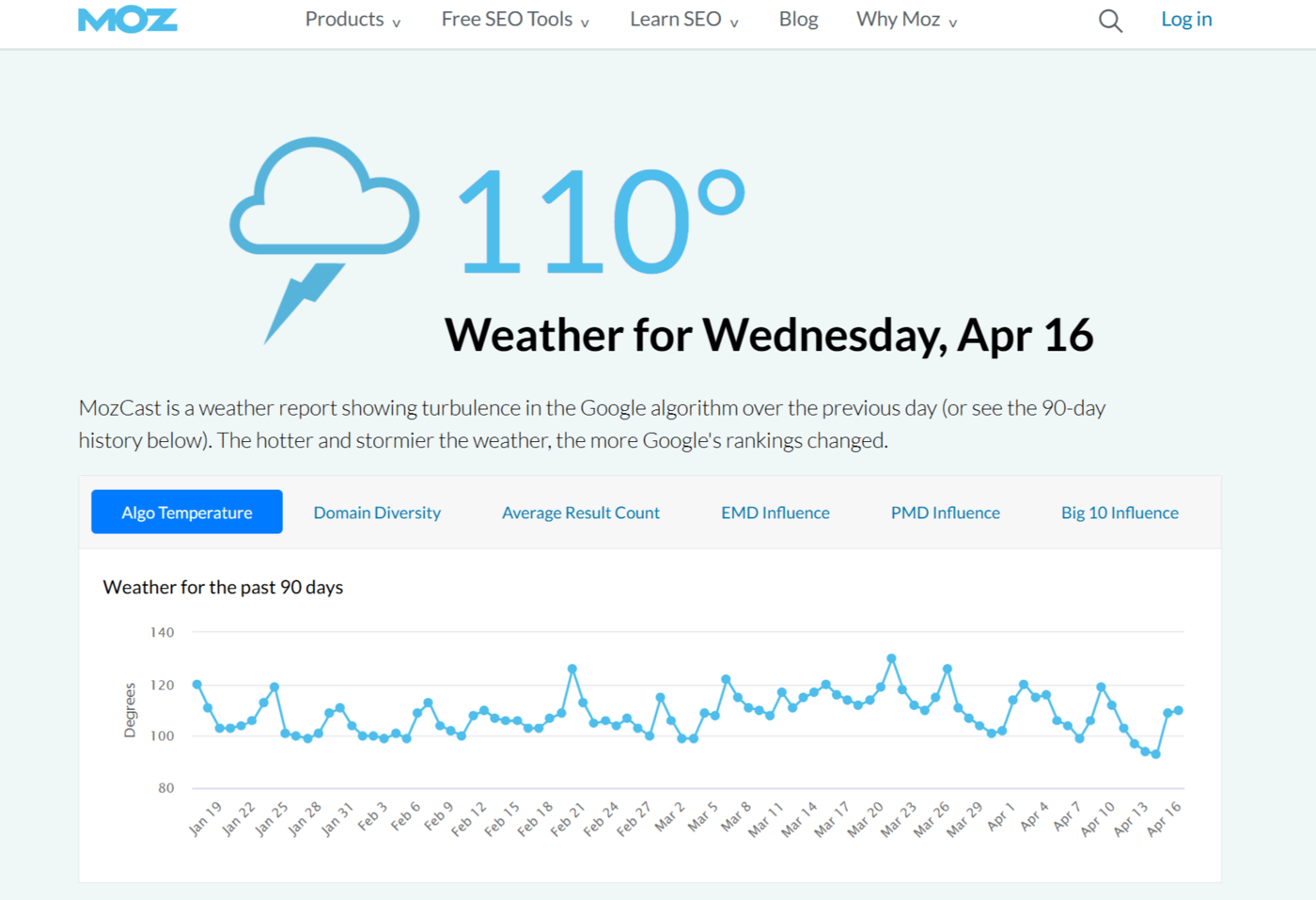Switch to the Domain Diversity tab
Viewport: 1316px width, 900px height.
point(377,513)
